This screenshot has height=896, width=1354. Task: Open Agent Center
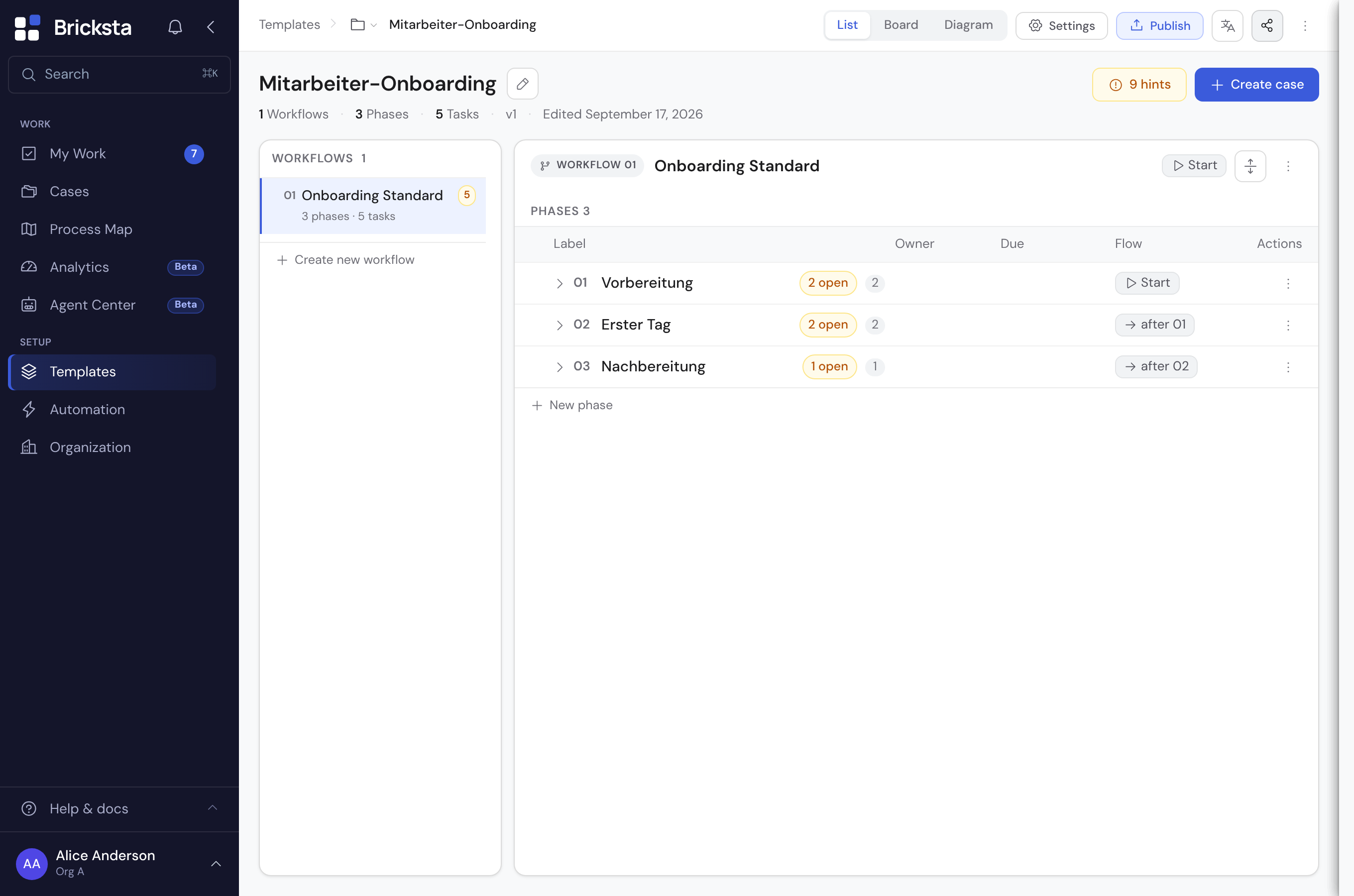(112, 305)
